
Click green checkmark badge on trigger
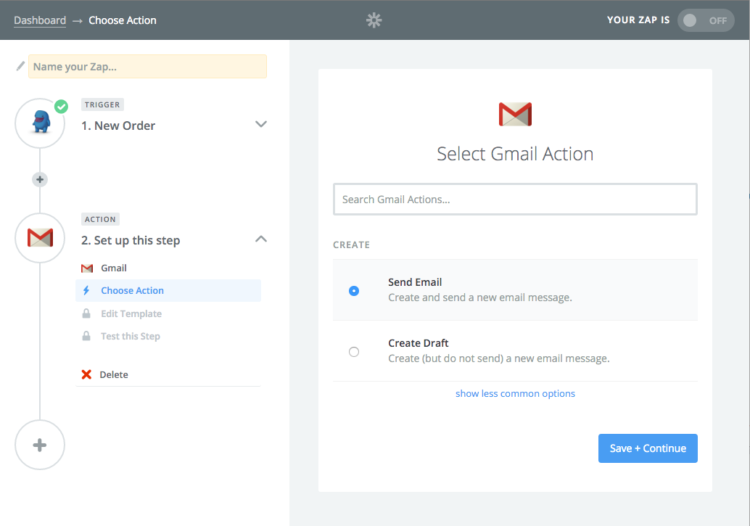[61, 106]
